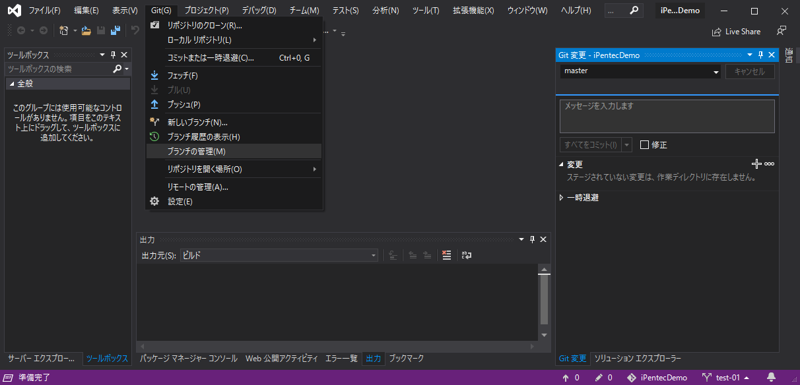800x385 pixels.
Task: Click the search magnifier in title bar
Action: pyautogui.click(x=634, y=11)
